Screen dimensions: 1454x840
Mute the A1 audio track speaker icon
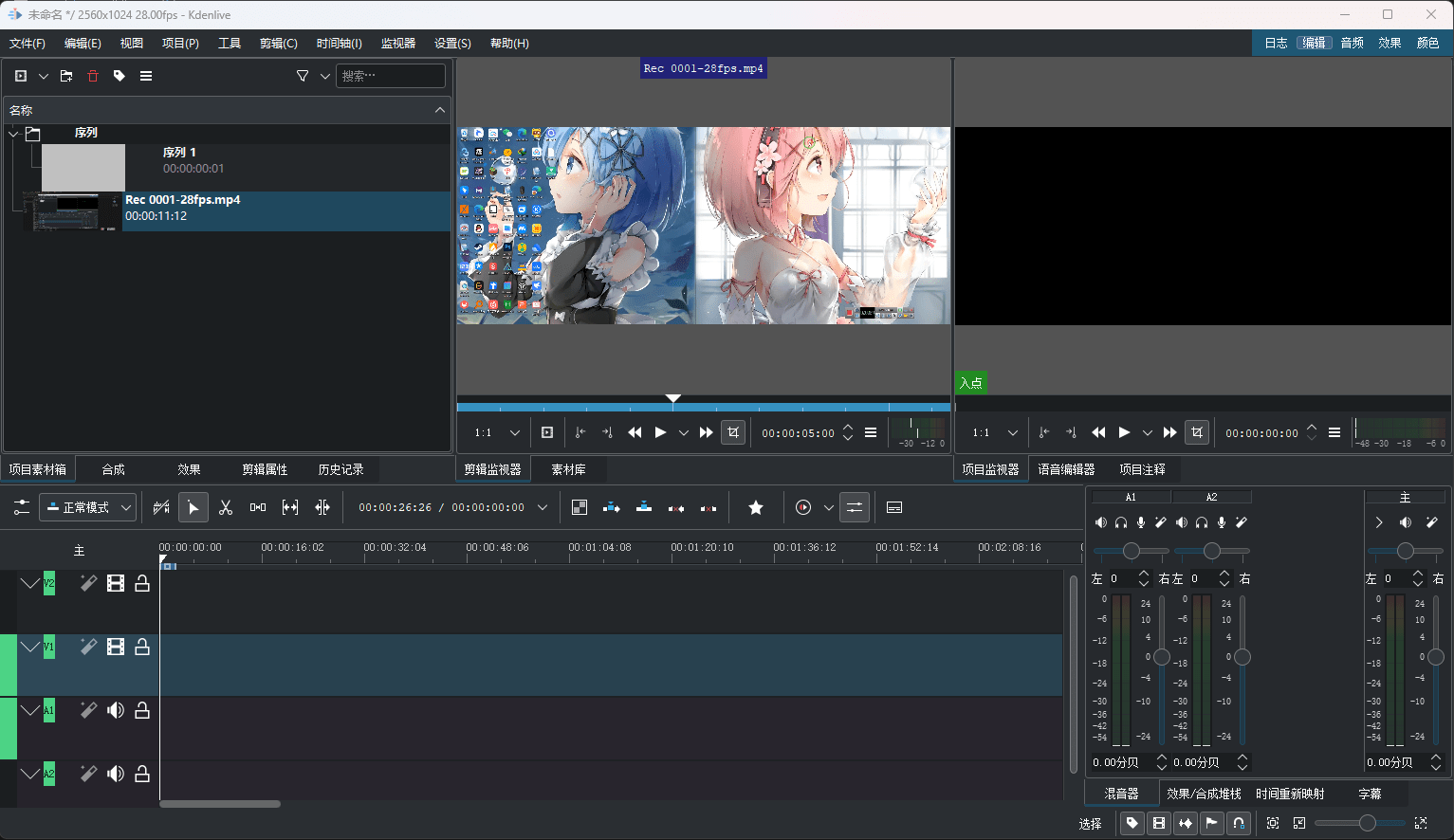(115, 709)
